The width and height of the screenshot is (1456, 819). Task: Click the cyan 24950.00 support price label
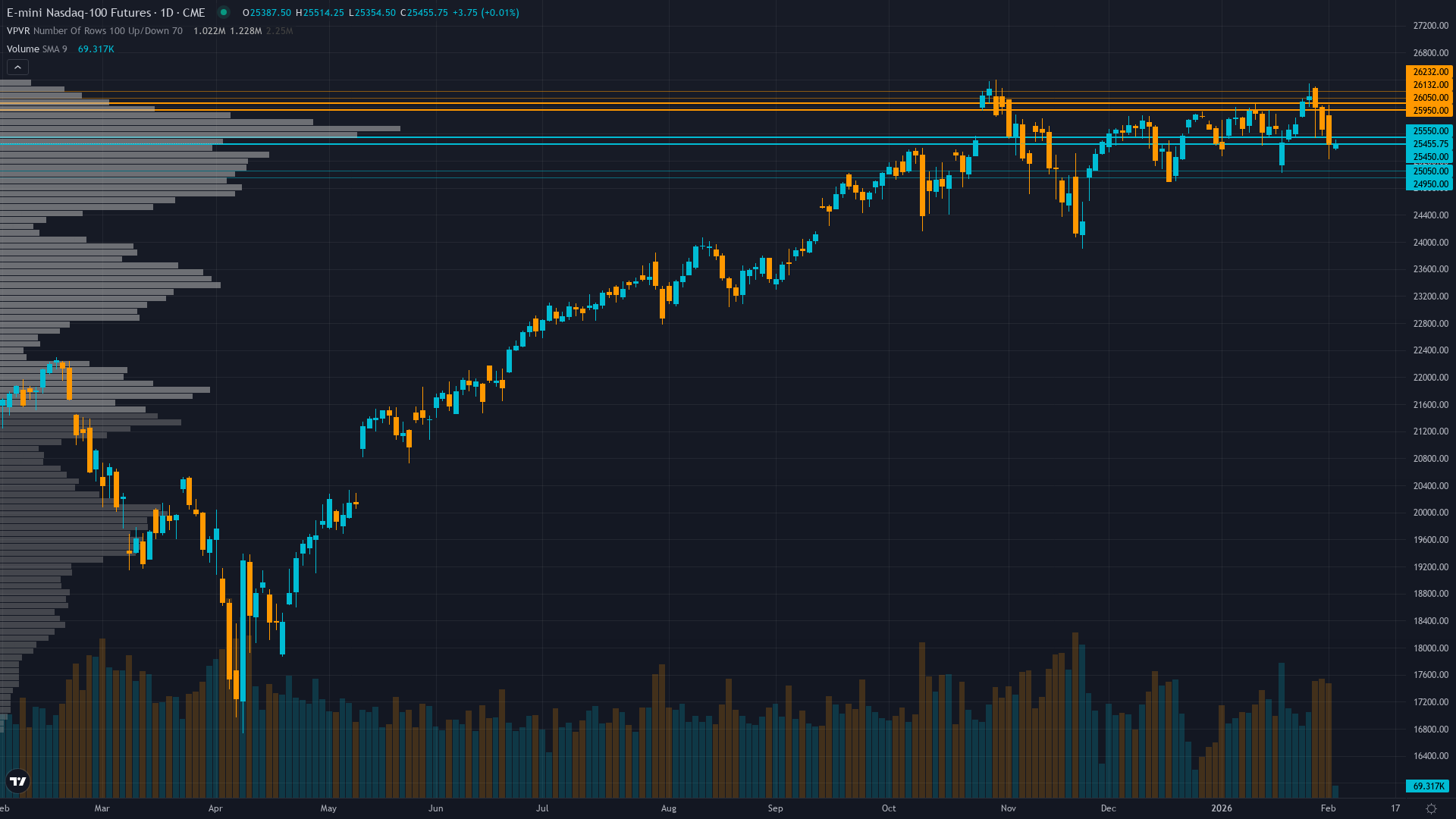tap(1429, 184)
